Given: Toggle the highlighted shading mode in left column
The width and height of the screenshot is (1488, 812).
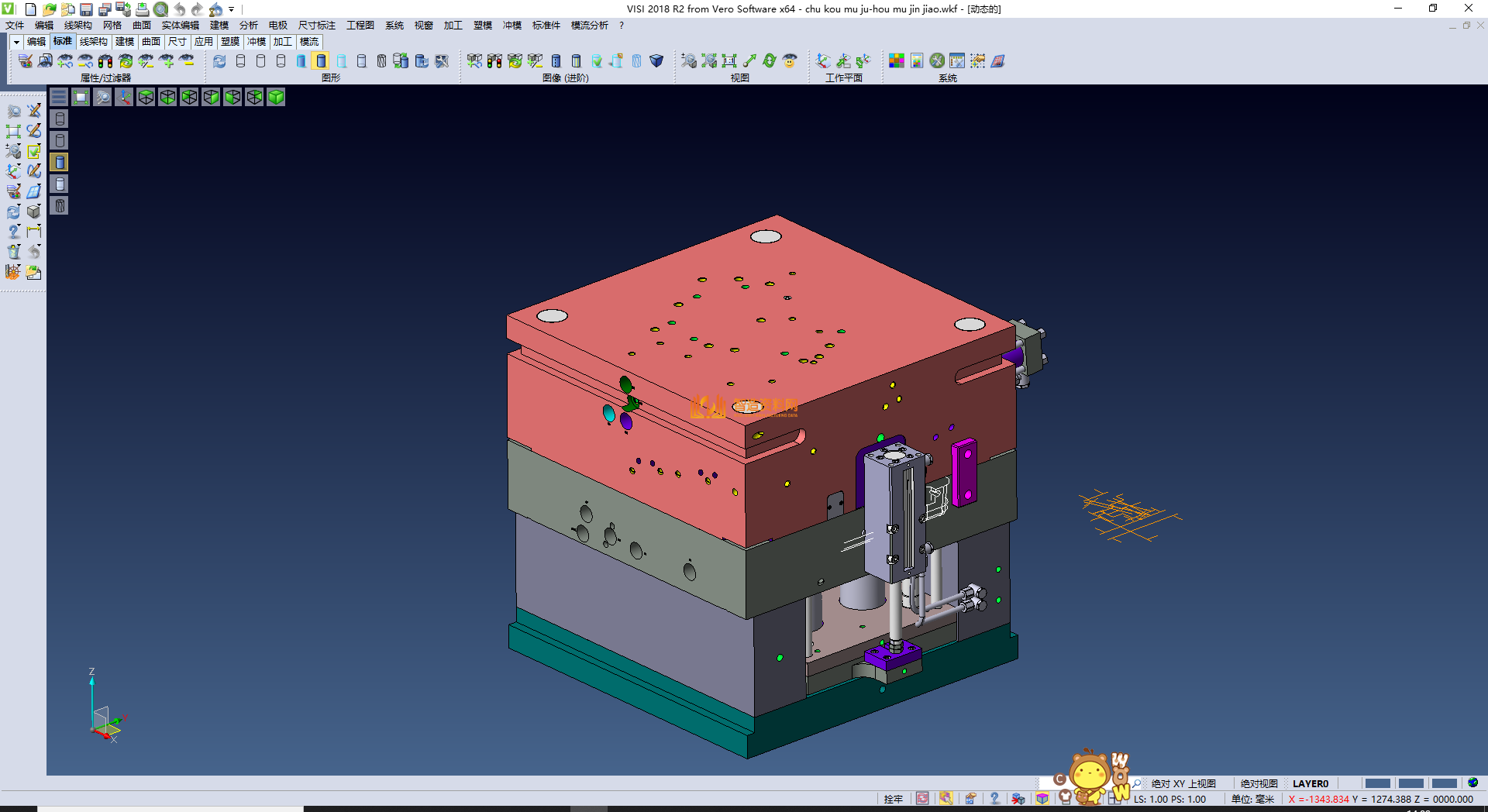Looking at the screenshot, I should pos(60,162).
